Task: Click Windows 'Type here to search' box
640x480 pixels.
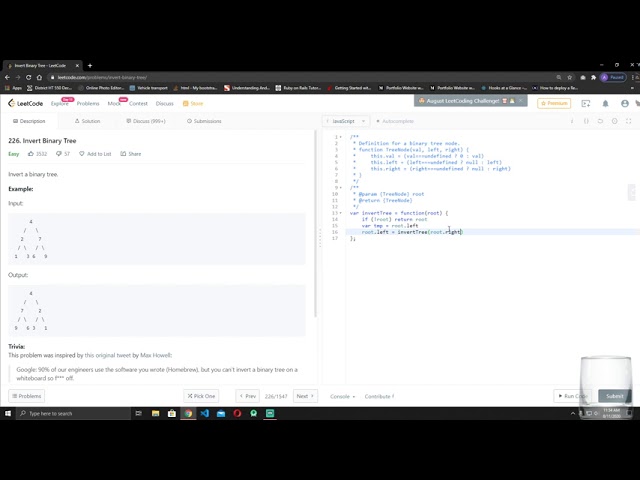Action: tap(73, 413)
